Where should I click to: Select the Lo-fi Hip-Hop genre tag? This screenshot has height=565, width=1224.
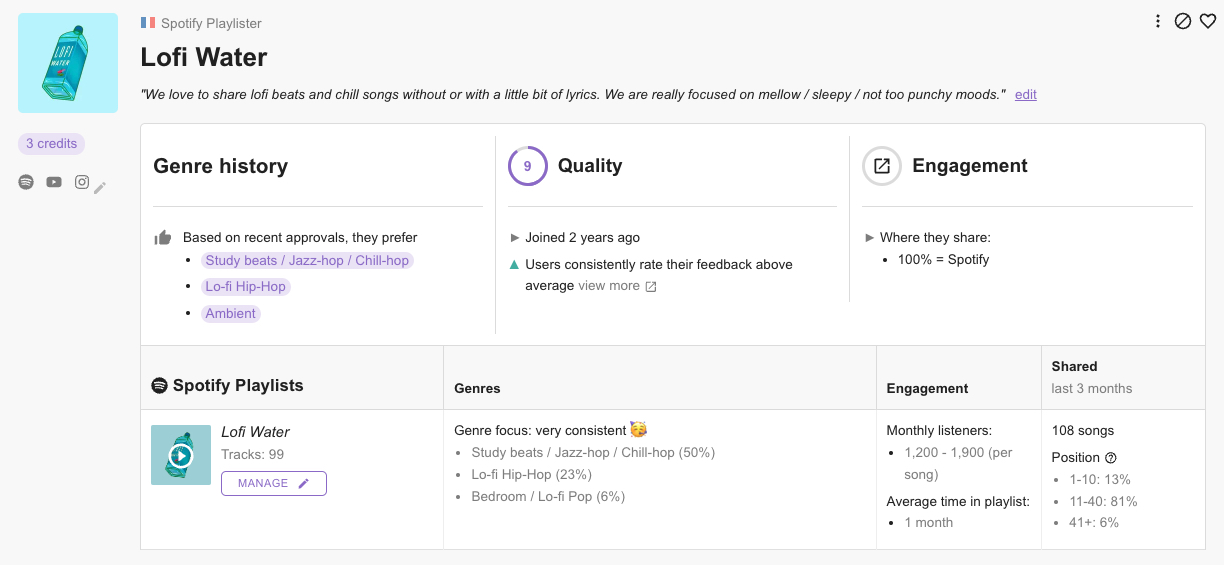pos(246,286)
